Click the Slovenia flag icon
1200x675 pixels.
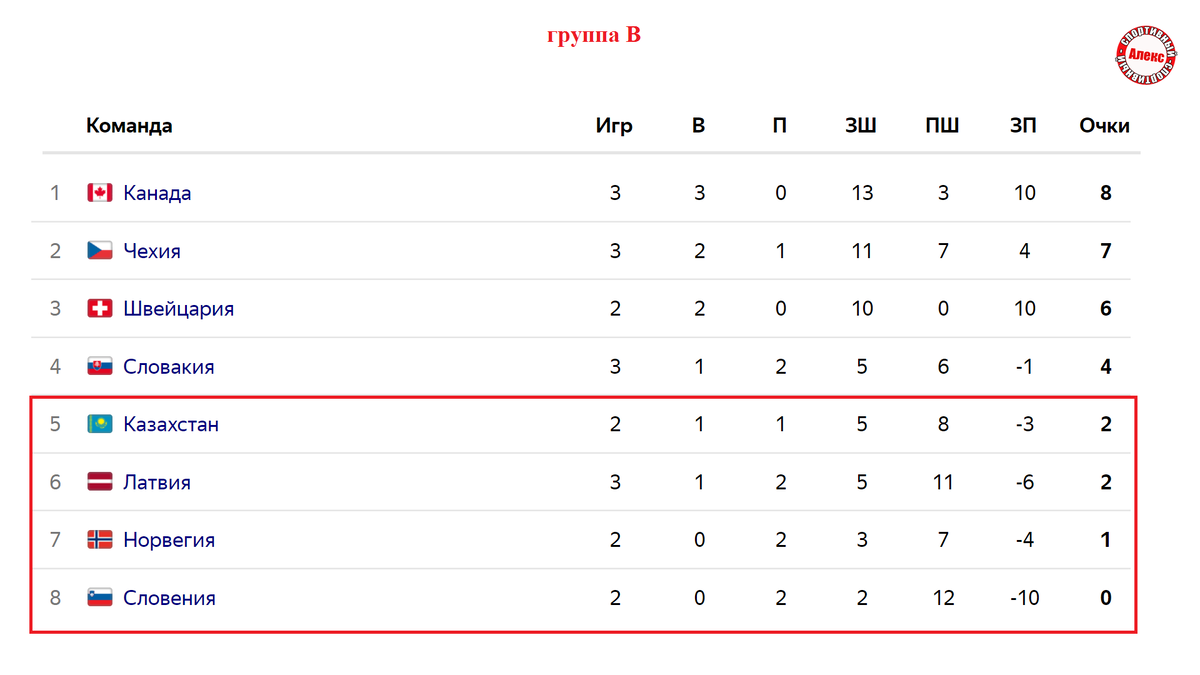[99, 598]
